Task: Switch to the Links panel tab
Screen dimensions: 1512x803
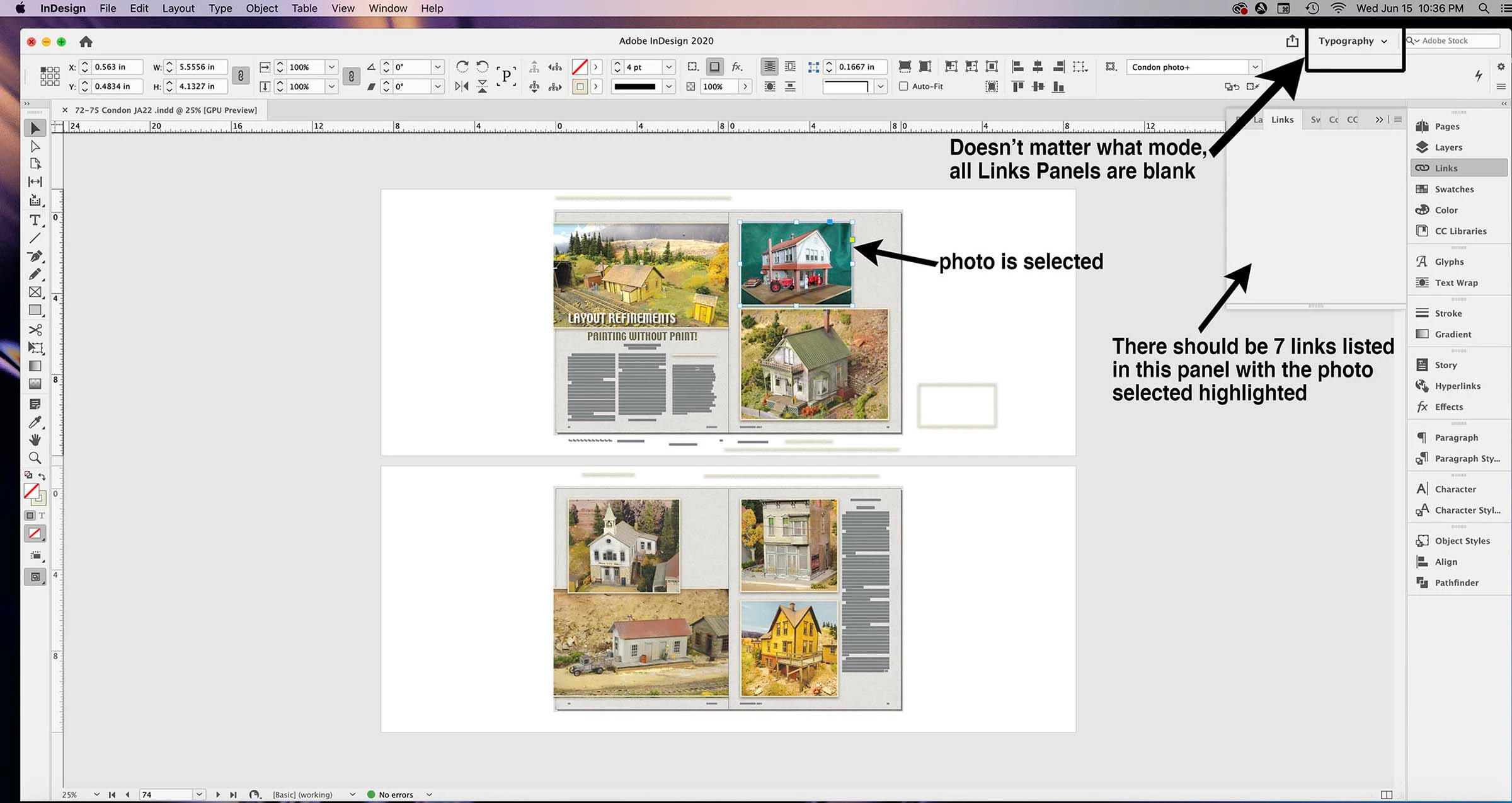Action: (1282, 120)
